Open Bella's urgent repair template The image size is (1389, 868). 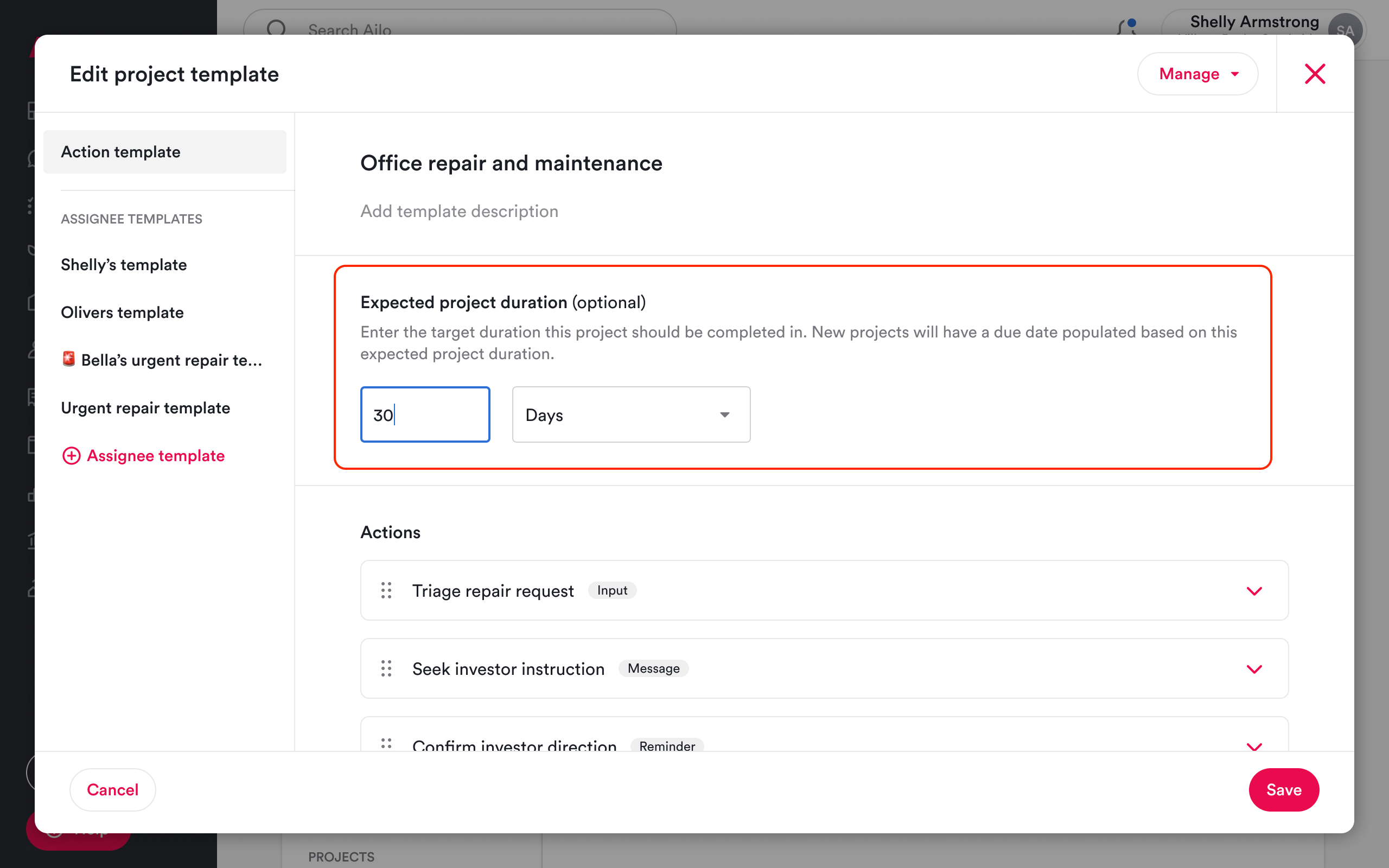coord(162,360)
